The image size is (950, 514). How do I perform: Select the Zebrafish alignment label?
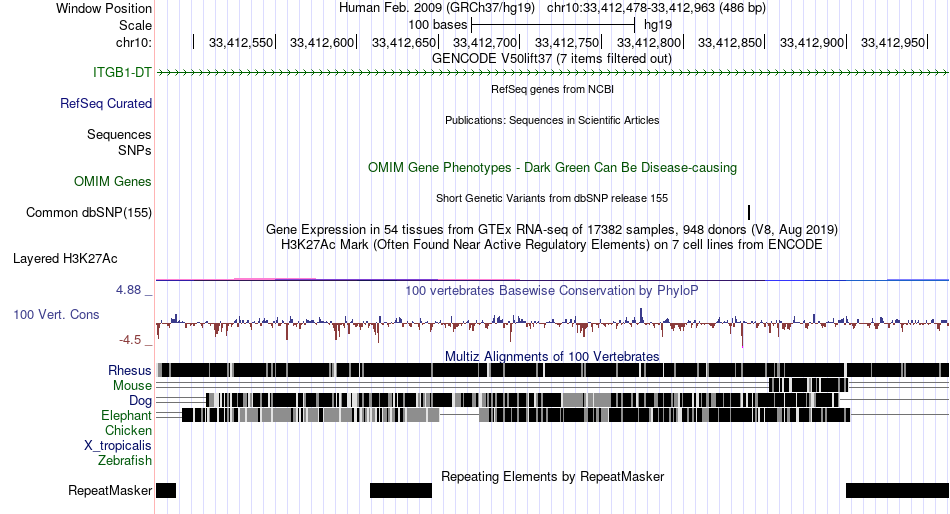[x=125, y=460]
